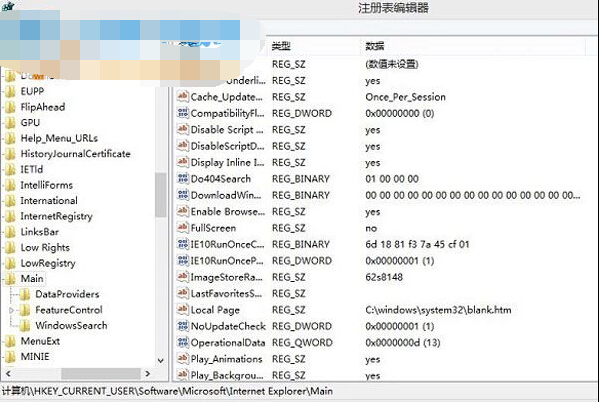Viewport: 601px width, 402px height.
Task: Click FullScreen's 'no' data value
Action: (x=371, y=228)
